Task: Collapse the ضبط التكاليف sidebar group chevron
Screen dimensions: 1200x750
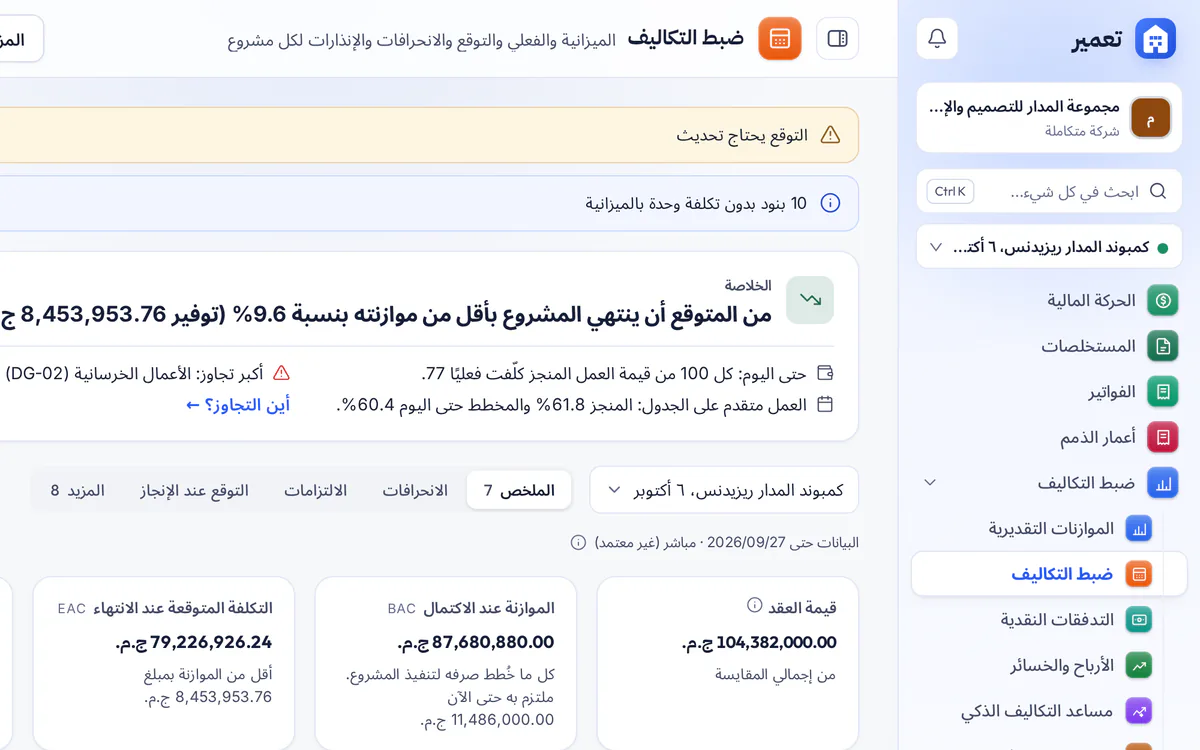Action: click(x=930, y=483)
